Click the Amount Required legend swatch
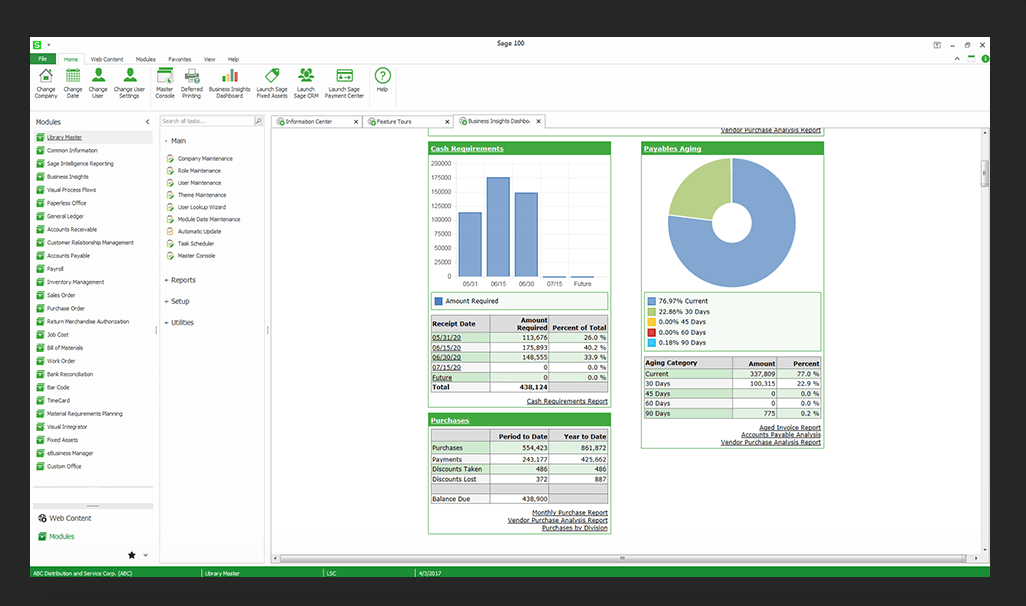The image size is (1026, 606). pos(438,301)
